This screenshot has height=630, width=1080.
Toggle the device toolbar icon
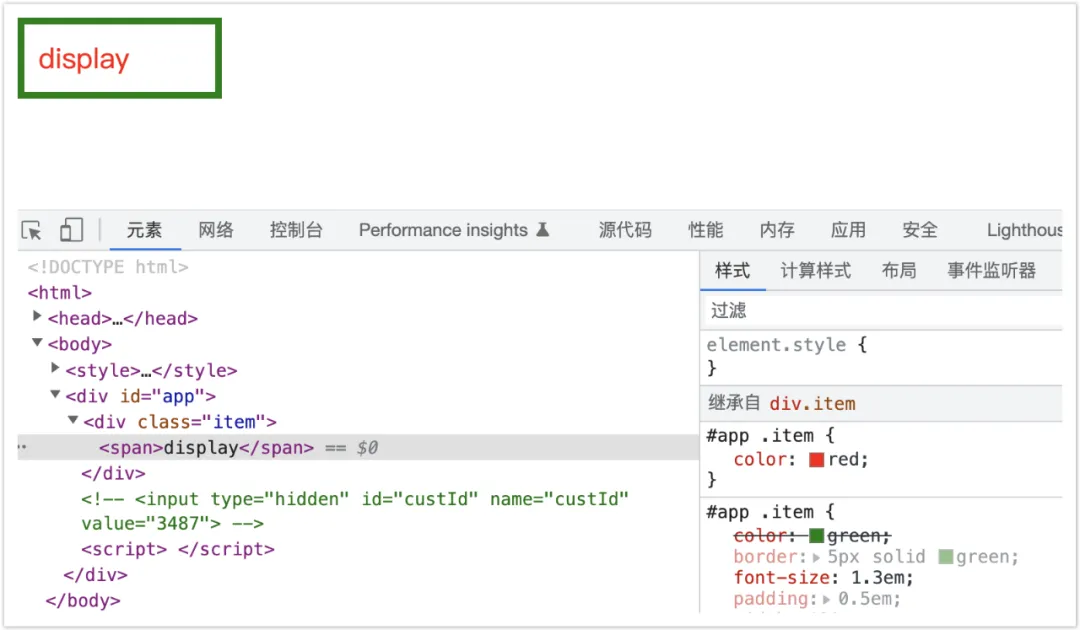point(71,230)
